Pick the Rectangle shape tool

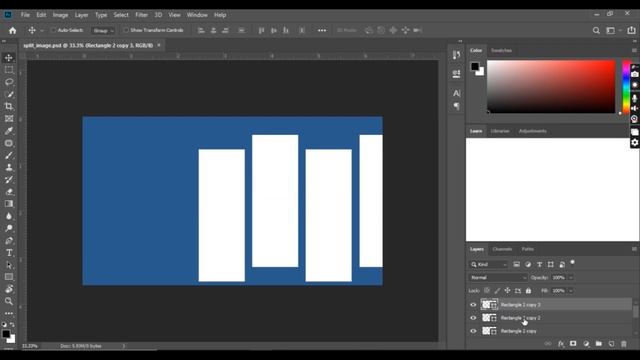(x=9, y=277)
